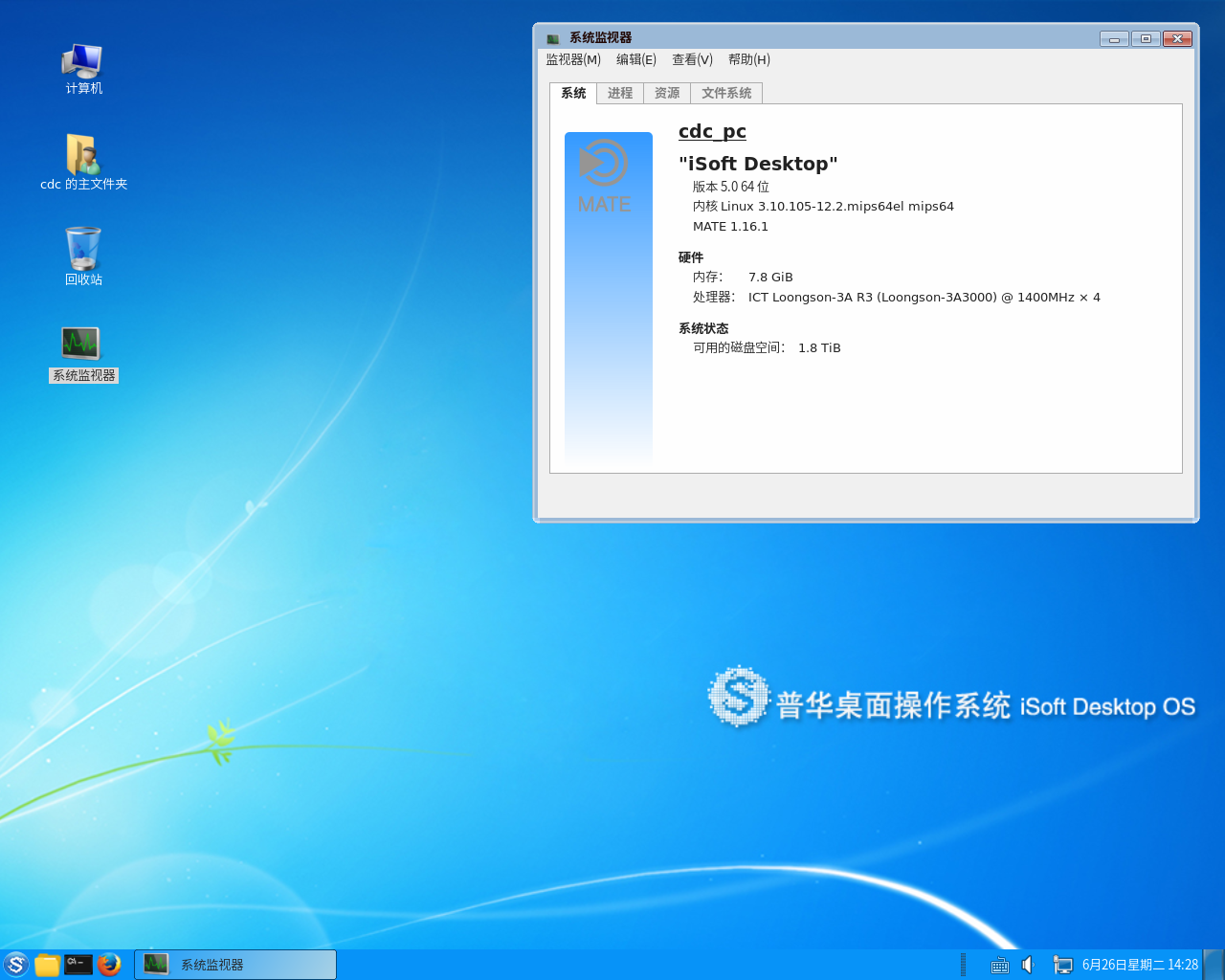Click the 硬件 section heading
The image size is (1225, 980).
coord(691,257)
